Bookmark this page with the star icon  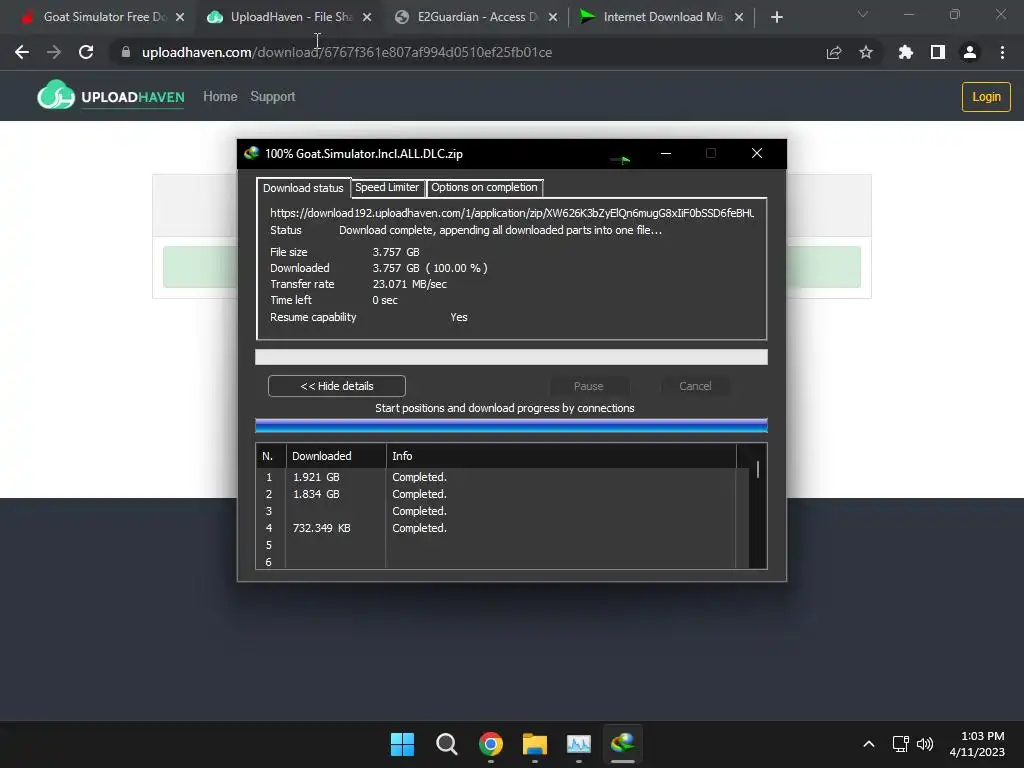pyautogui.click(x=866, y=52)
